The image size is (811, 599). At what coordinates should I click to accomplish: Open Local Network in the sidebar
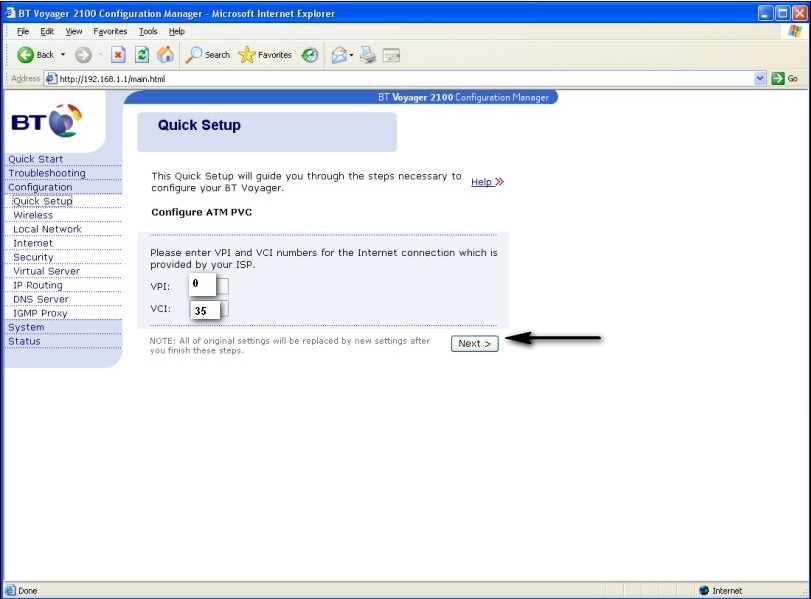pyautogui.click(x=48, y=229)
